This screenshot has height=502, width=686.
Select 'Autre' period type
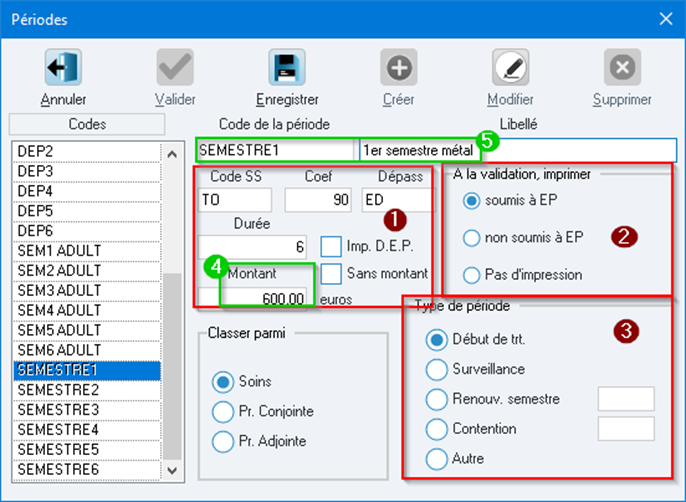436,459
